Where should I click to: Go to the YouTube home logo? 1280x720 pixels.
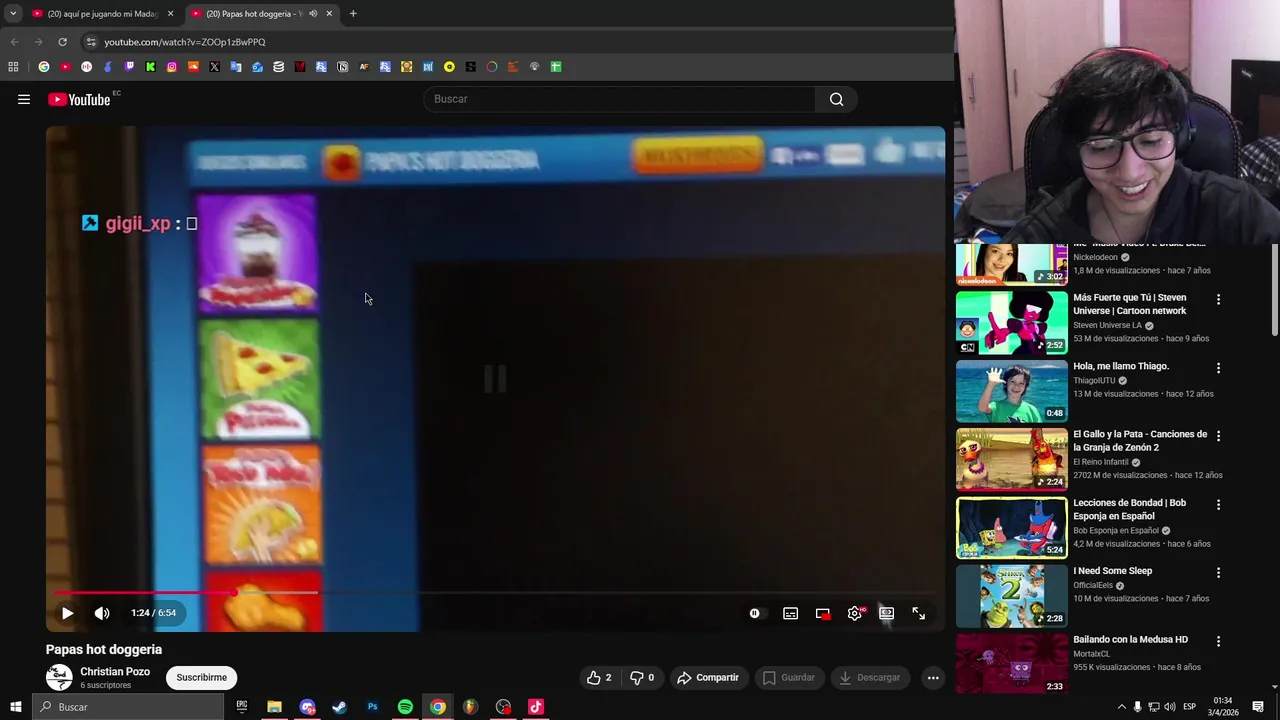pyautogui.click(x=79, y=99)
